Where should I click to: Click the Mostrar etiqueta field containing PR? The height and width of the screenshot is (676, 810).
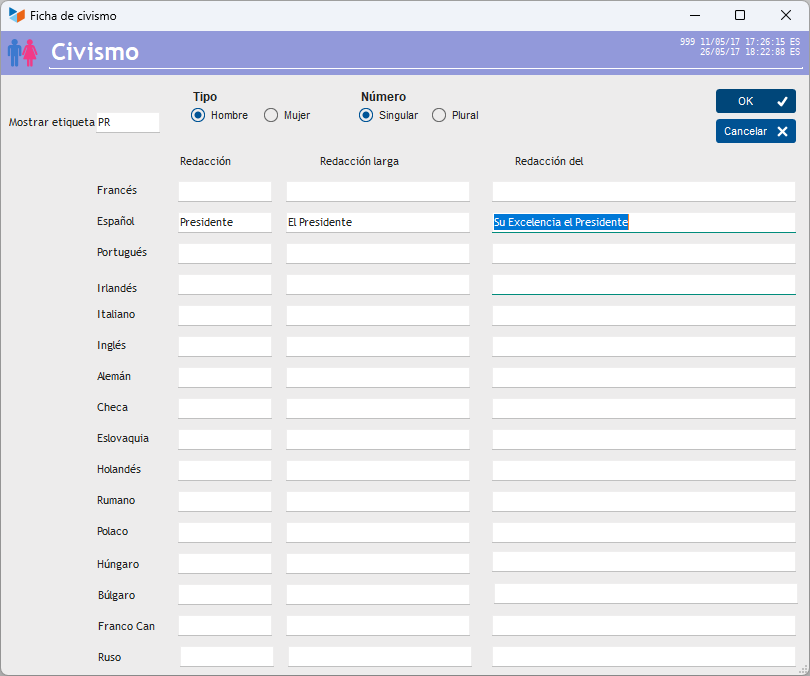point(127,122)
